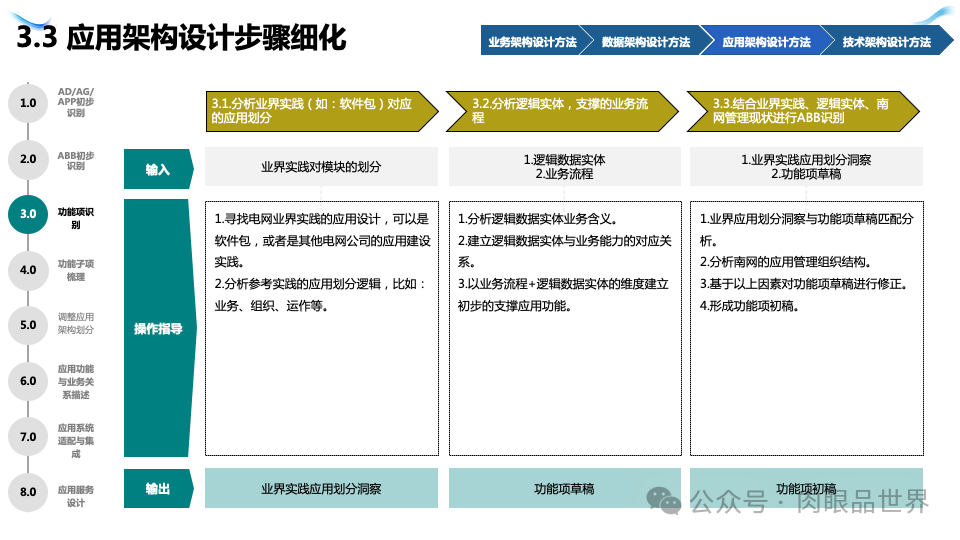Click the 功能子项梳理 step label
The height and width of the screenshot is (540, 960).
tap(76, 270)
